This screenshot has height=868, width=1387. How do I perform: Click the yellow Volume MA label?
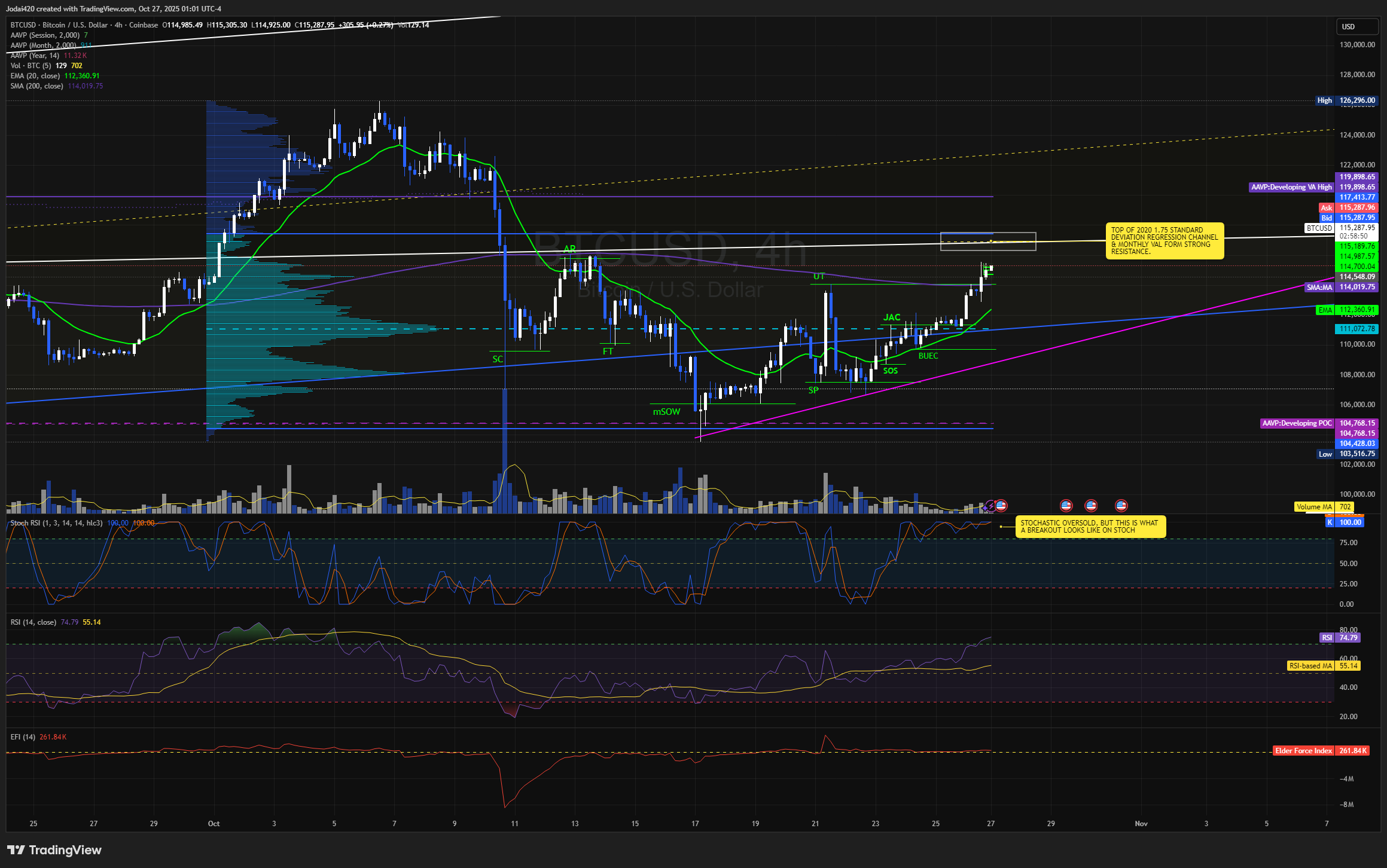point(1314,507)
